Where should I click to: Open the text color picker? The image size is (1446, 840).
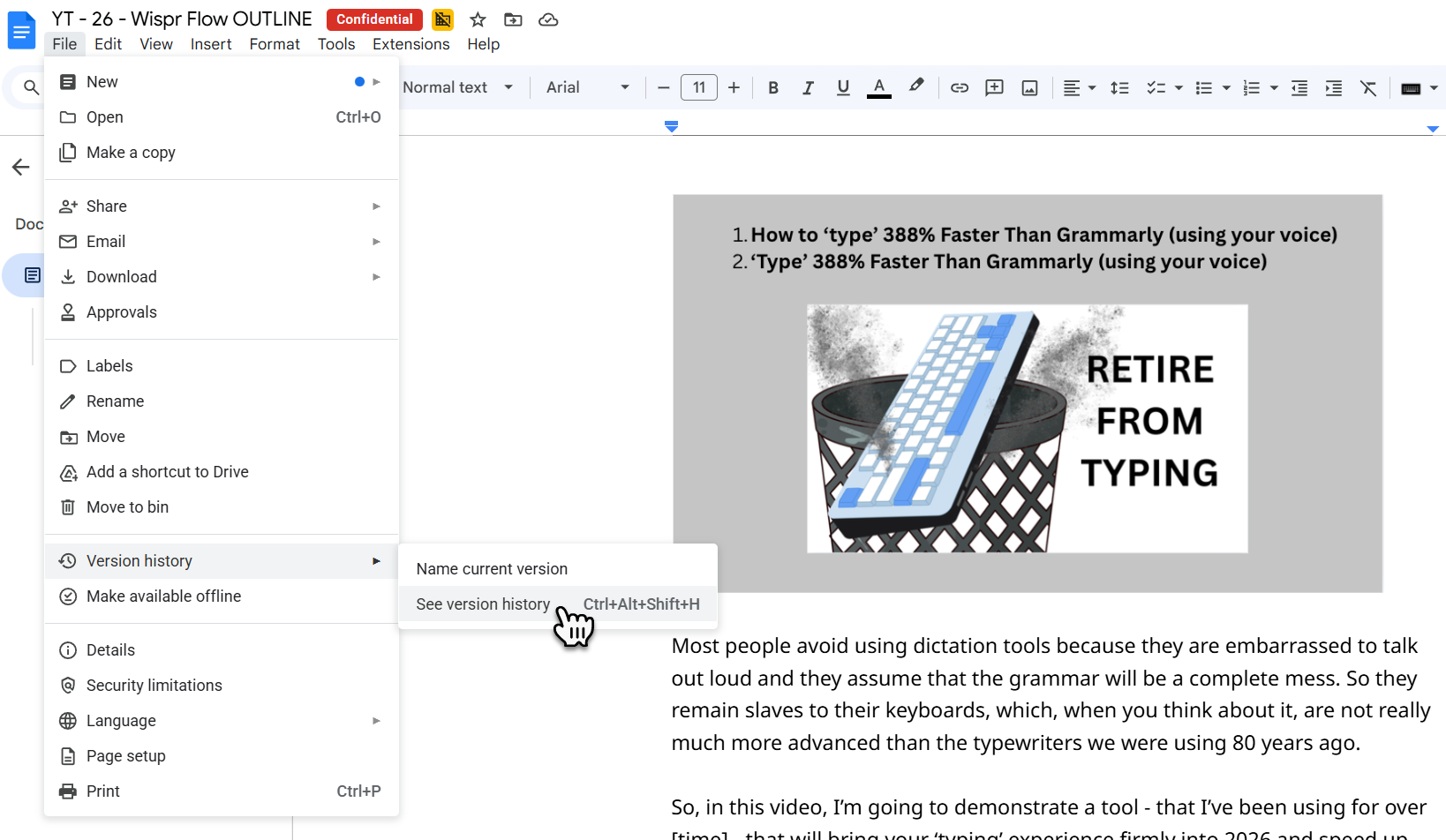click(878, 87)
